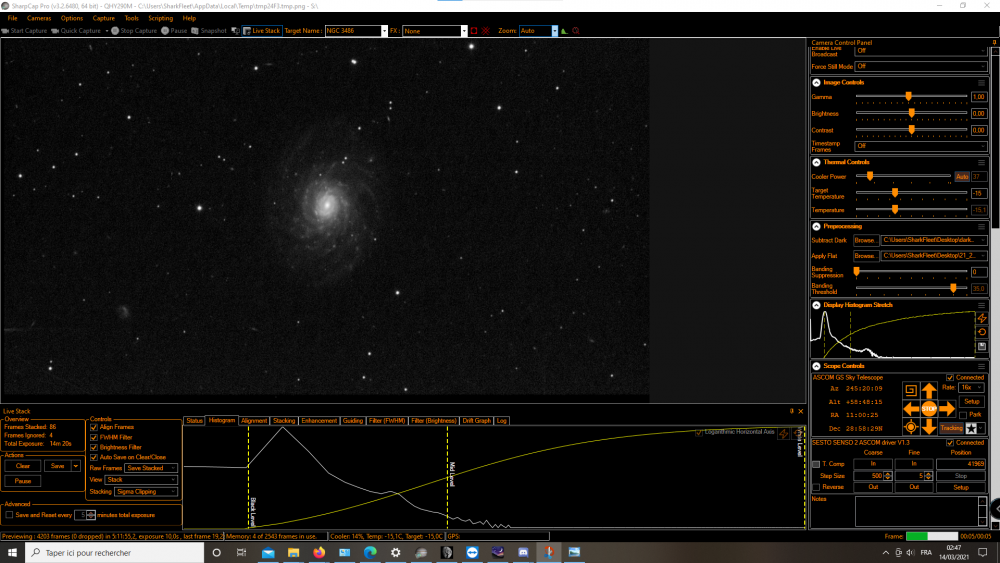Switch to the Filter (FWHM) tab
This screenshot has width=1000, height=563.
[x=386, y=421]
